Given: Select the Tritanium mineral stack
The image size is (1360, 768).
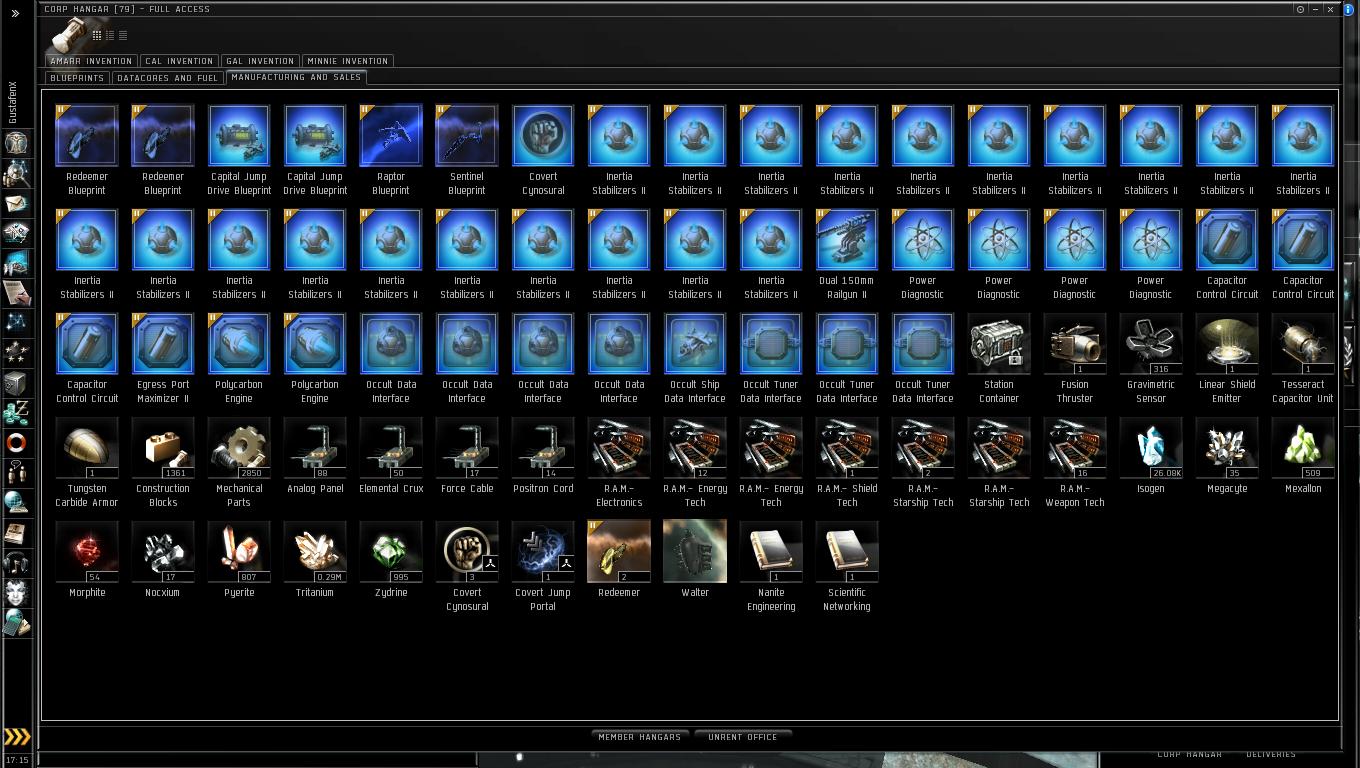Looking at the screenshot, I should (x=315, y=559).
